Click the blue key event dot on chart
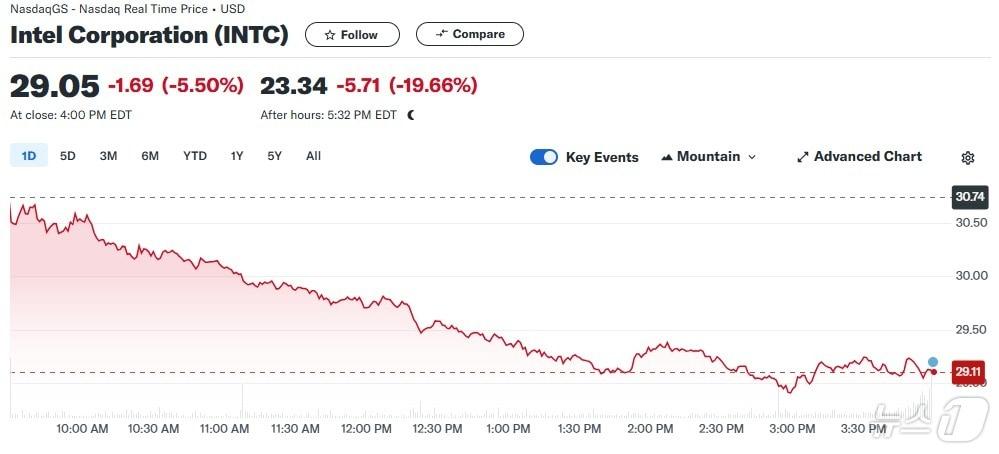 click(933, 361)
